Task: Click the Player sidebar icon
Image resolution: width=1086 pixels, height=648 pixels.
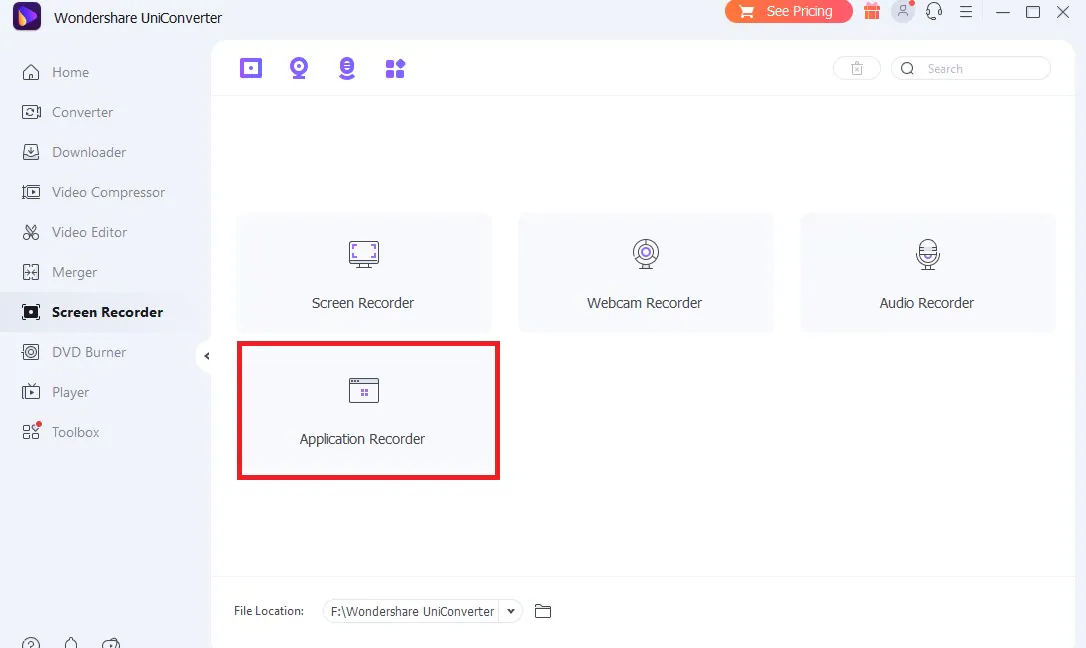Action: (x=31, y=392)
